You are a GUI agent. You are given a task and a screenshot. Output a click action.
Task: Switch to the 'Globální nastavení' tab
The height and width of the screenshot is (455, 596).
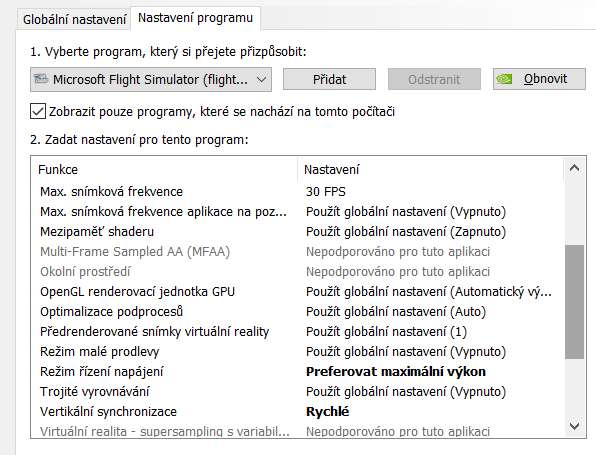[x=74, y=19]
